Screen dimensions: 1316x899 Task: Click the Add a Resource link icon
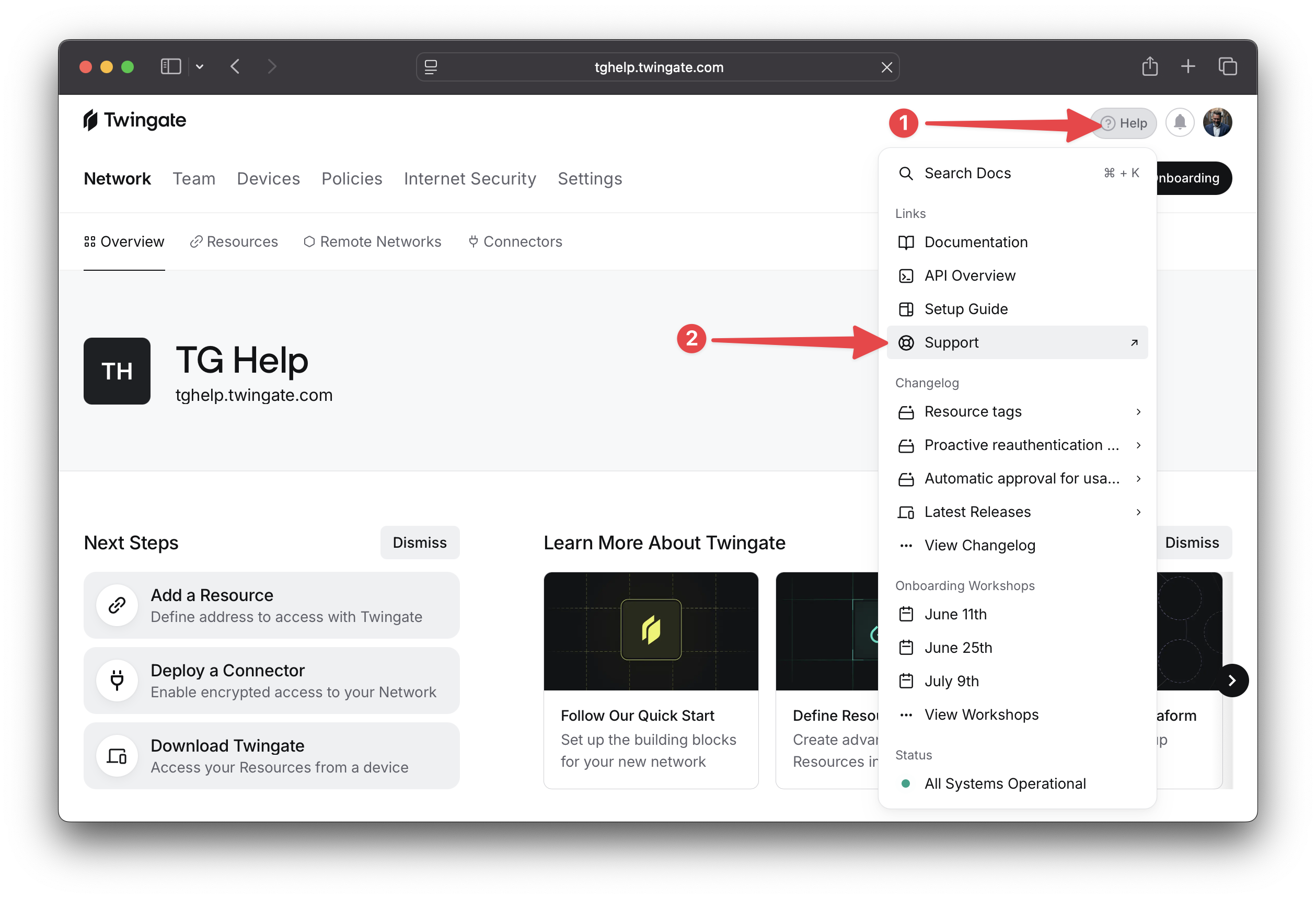[x=117, y=606]
